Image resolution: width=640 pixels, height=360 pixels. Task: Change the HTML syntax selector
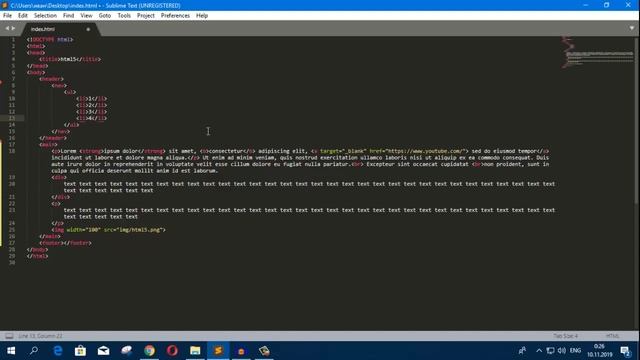(612, 336)
